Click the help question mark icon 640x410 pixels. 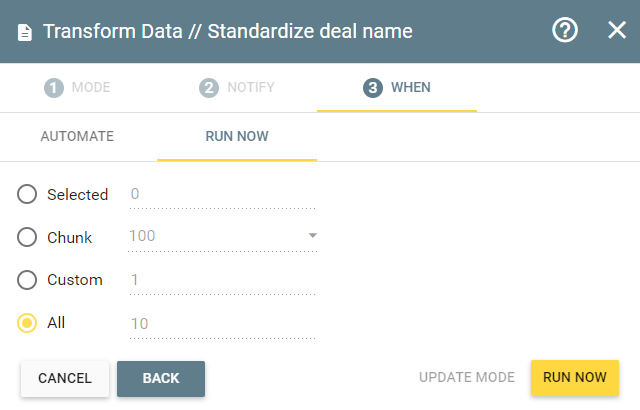tap(565, 30)
